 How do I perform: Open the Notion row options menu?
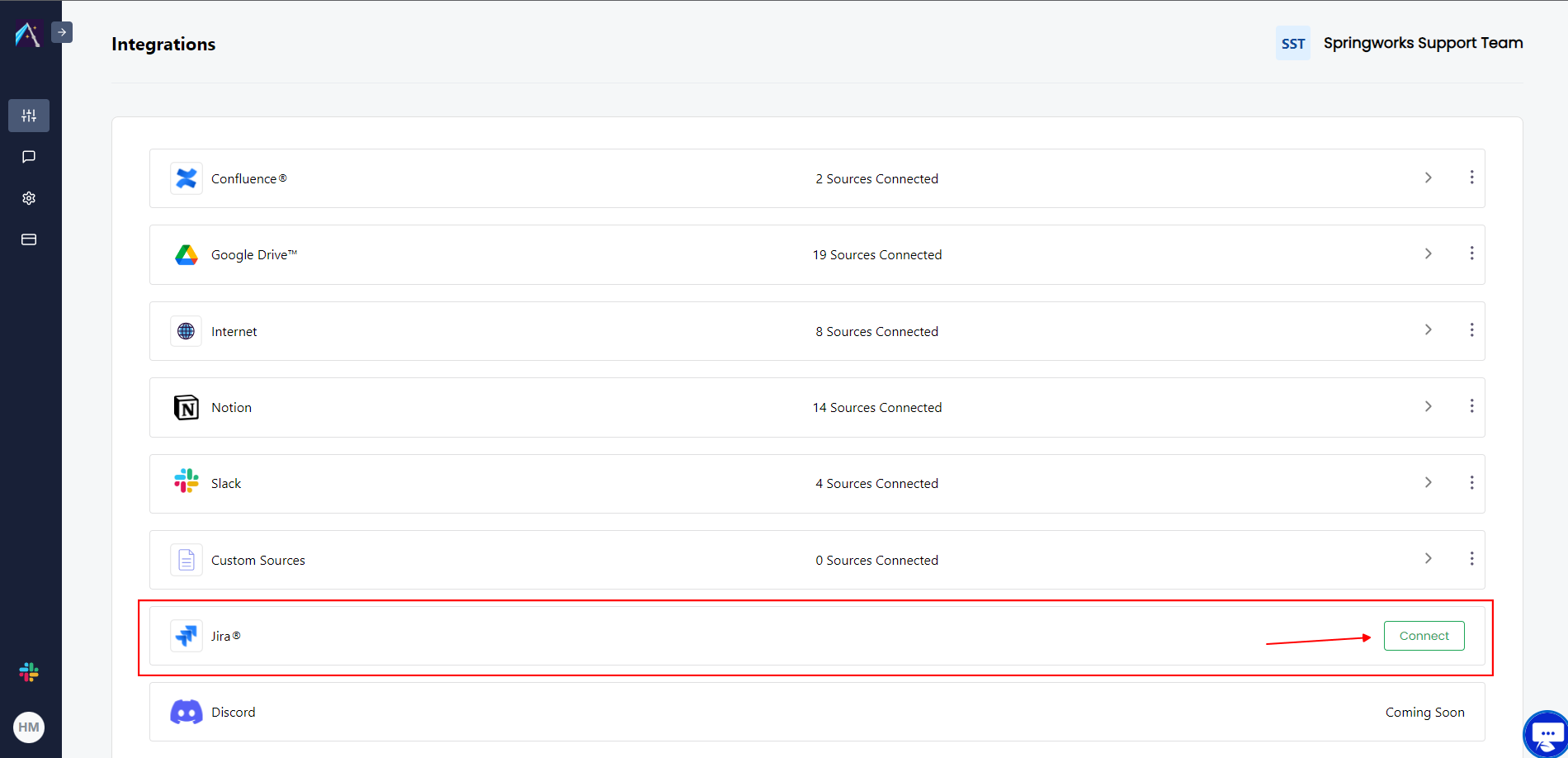pyautogui.click(x=1472, y=405)
